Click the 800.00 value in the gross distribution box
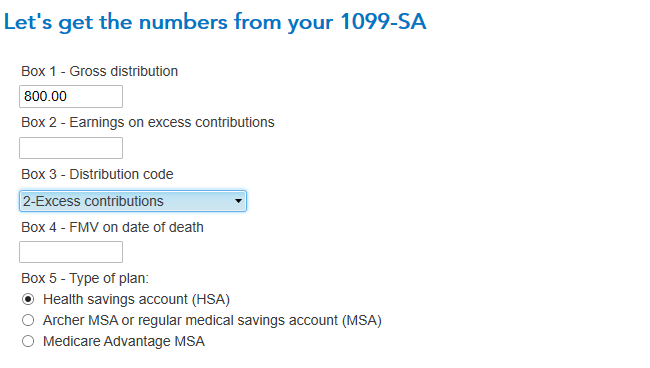The image size is (650, 368). [45, 97]
